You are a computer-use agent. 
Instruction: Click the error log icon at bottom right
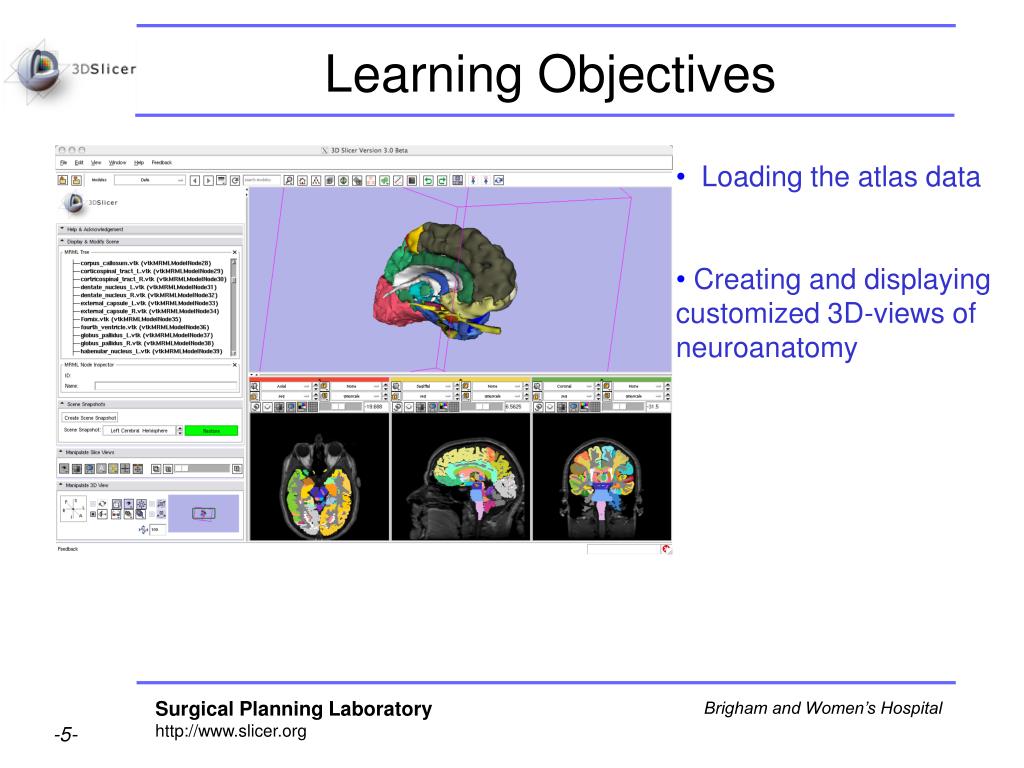(665, 549)
